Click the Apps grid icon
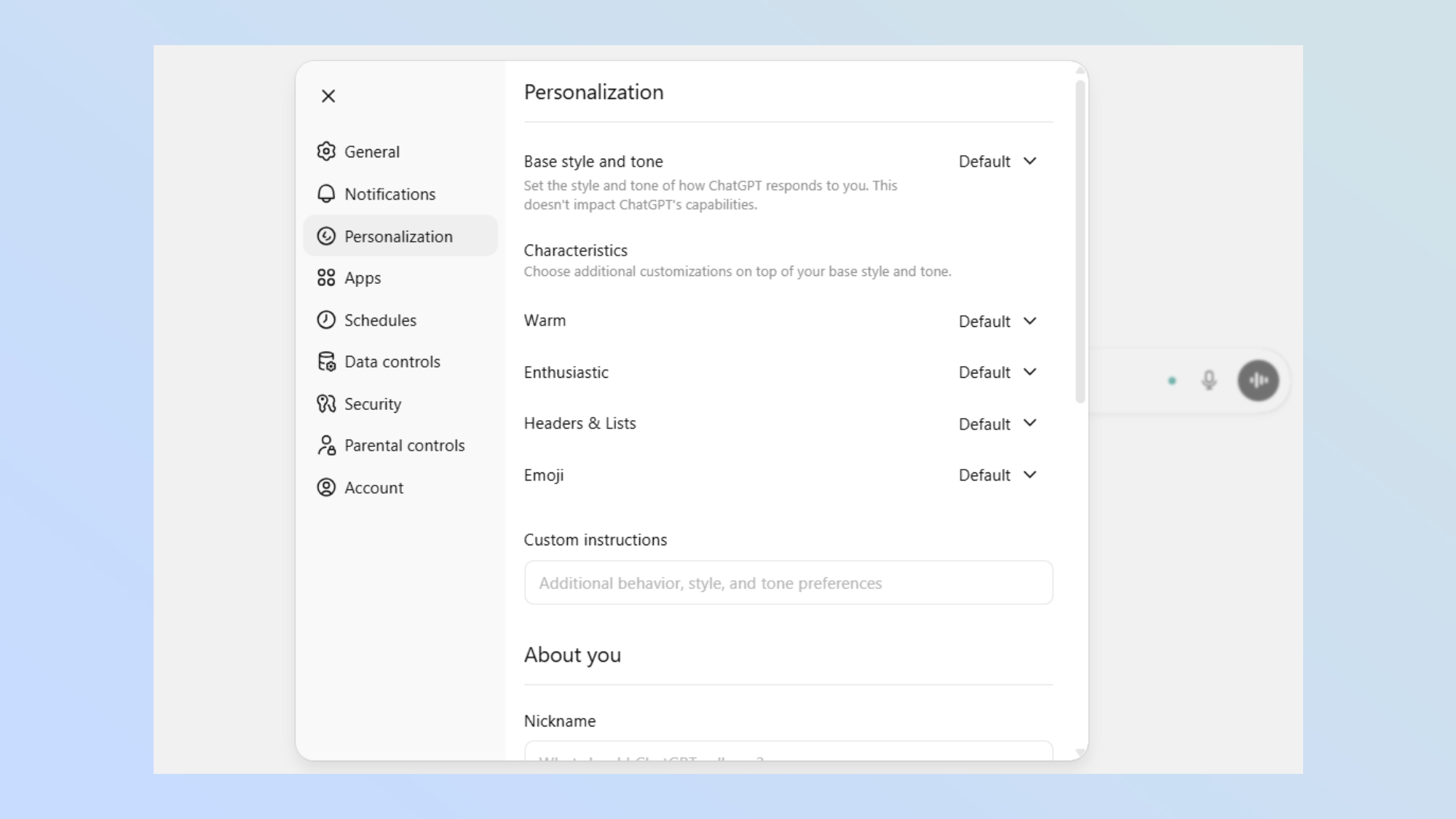This screenshot has height=819, width=1456. [x=326, y=278]
